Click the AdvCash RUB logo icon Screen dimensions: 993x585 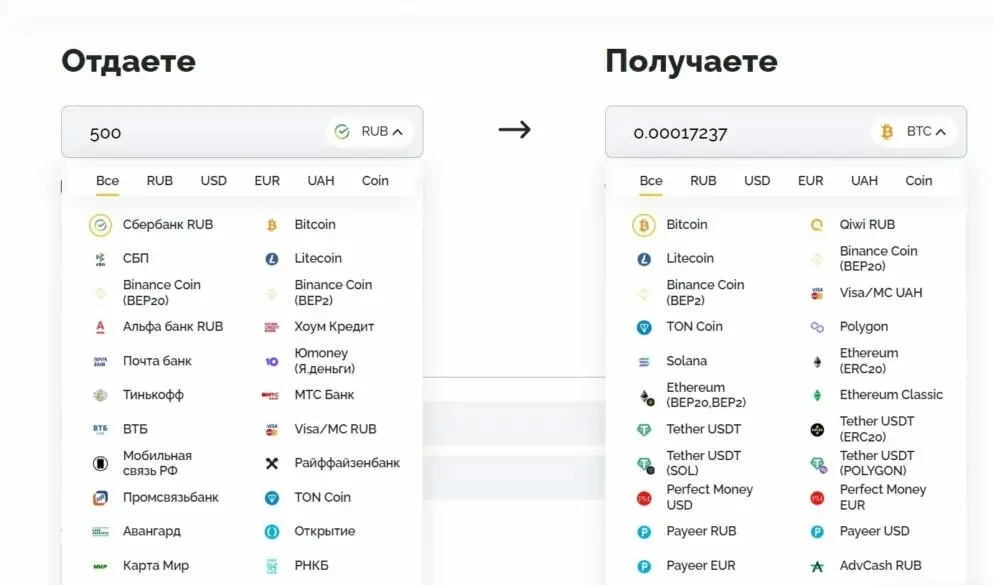(x=817, y=566)
